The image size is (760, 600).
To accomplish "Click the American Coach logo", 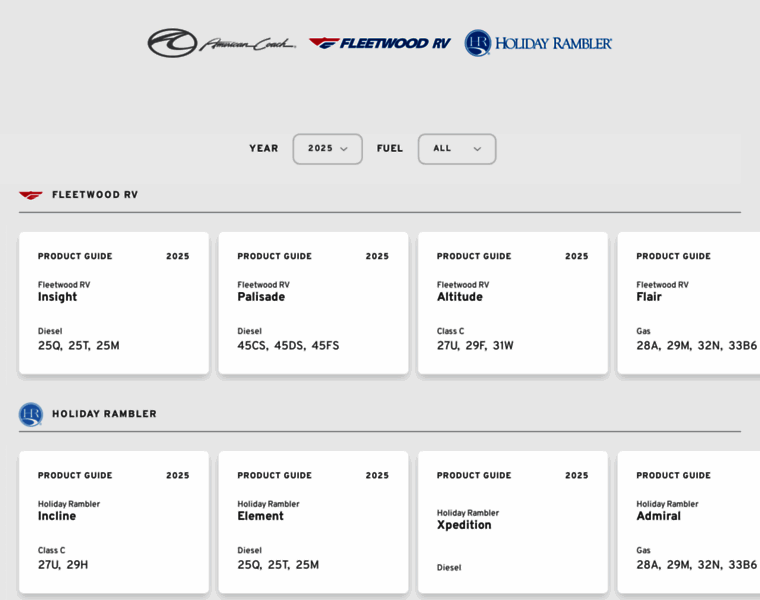I will click(221, 43).
